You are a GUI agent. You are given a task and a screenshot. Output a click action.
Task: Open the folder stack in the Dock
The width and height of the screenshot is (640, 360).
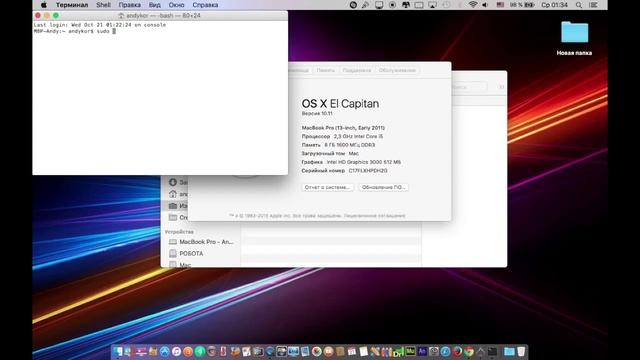509,352
